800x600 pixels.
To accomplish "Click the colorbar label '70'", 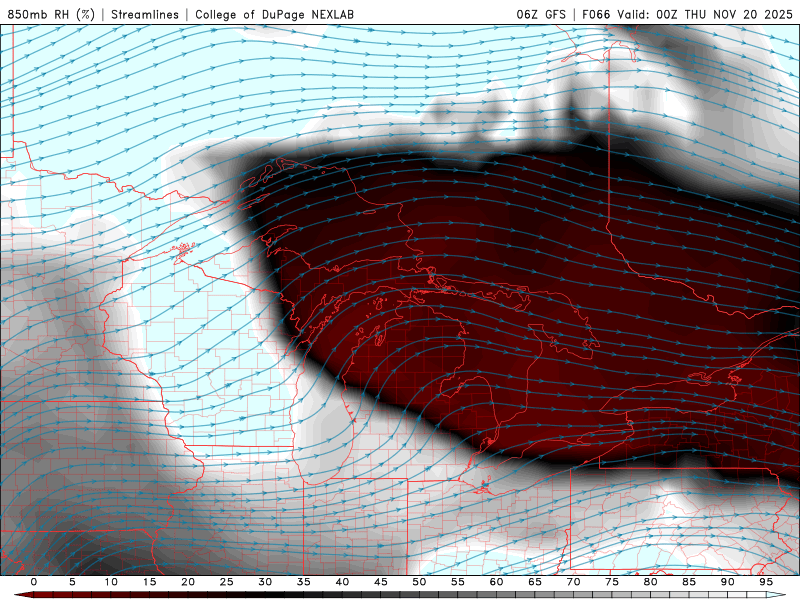I will tap(573, 582).
